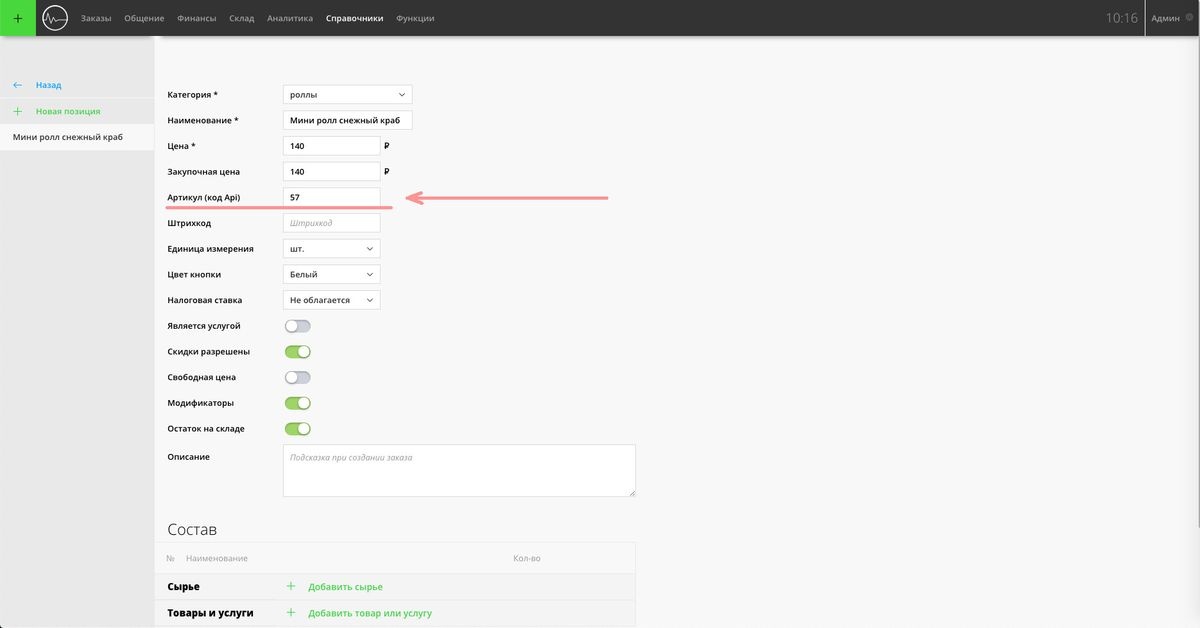Open Цвет кнопки color selector set to Белый

[331, 274]
